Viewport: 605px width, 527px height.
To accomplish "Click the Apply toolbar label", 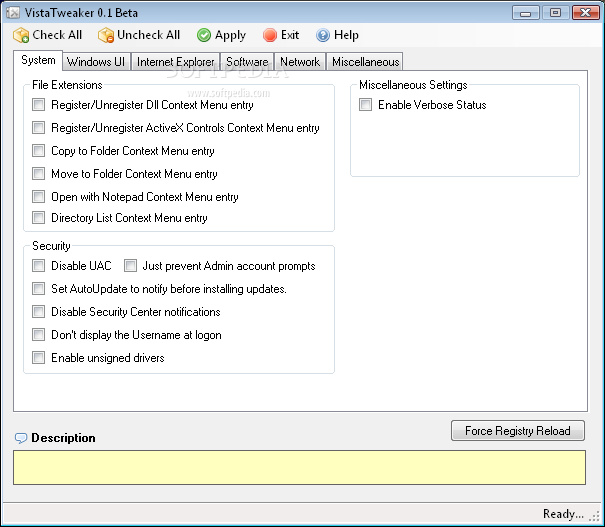I will click(230, 35).
